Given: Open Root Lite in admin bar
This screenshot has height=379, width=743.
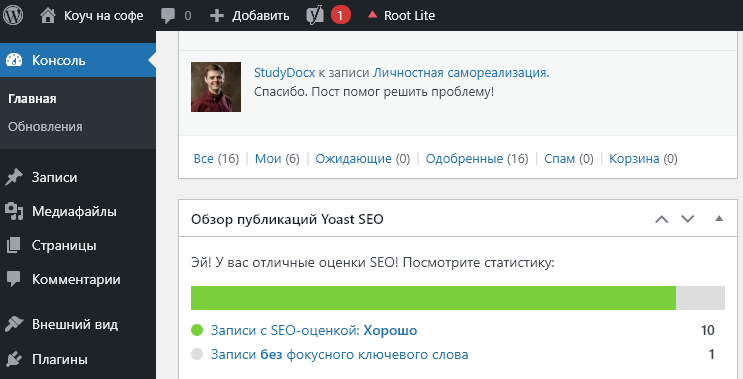Looking at the screenshot, I should [x=409, y=16].
